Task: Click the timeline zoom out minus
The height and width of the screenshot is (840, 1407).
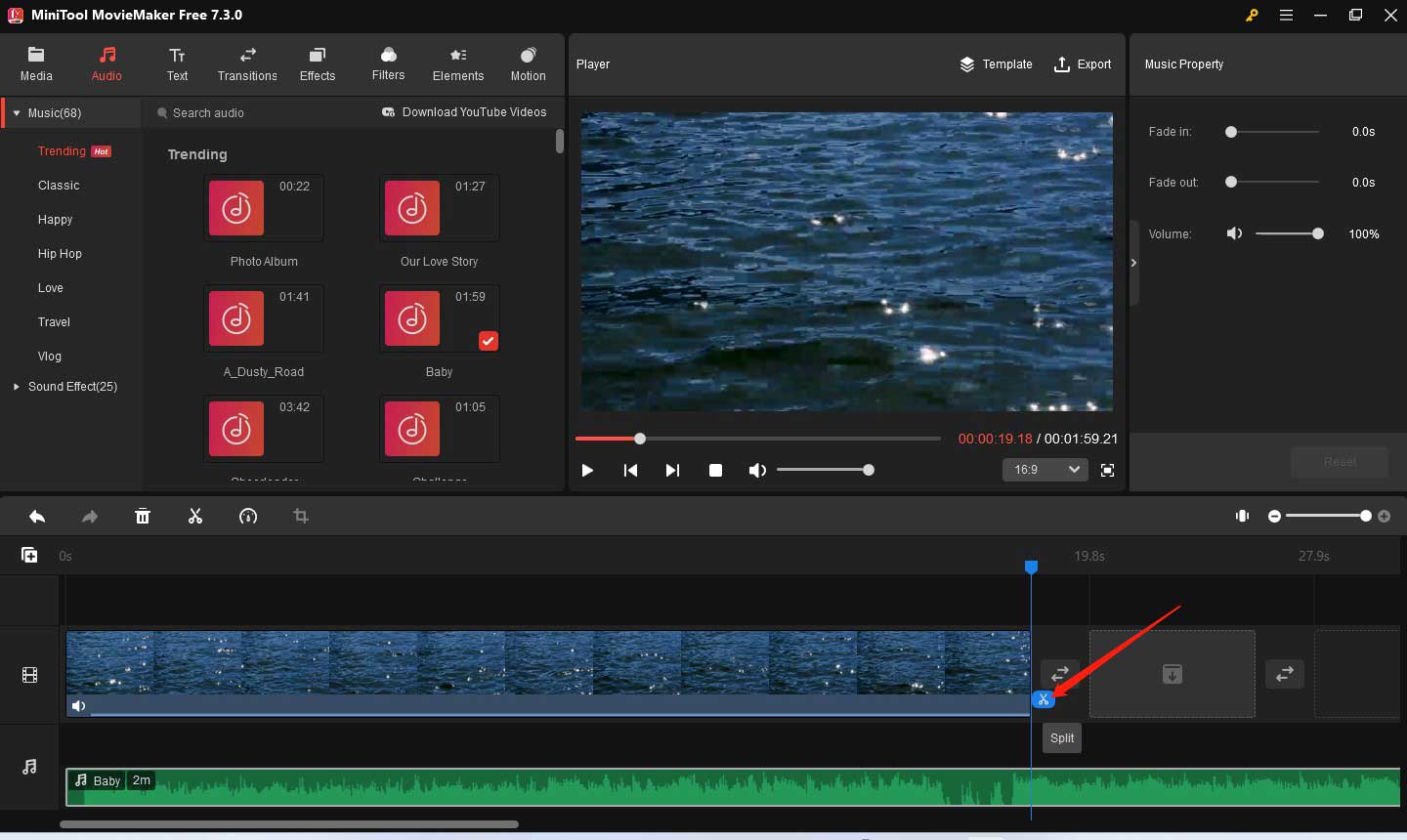Action: point(1274,516)
